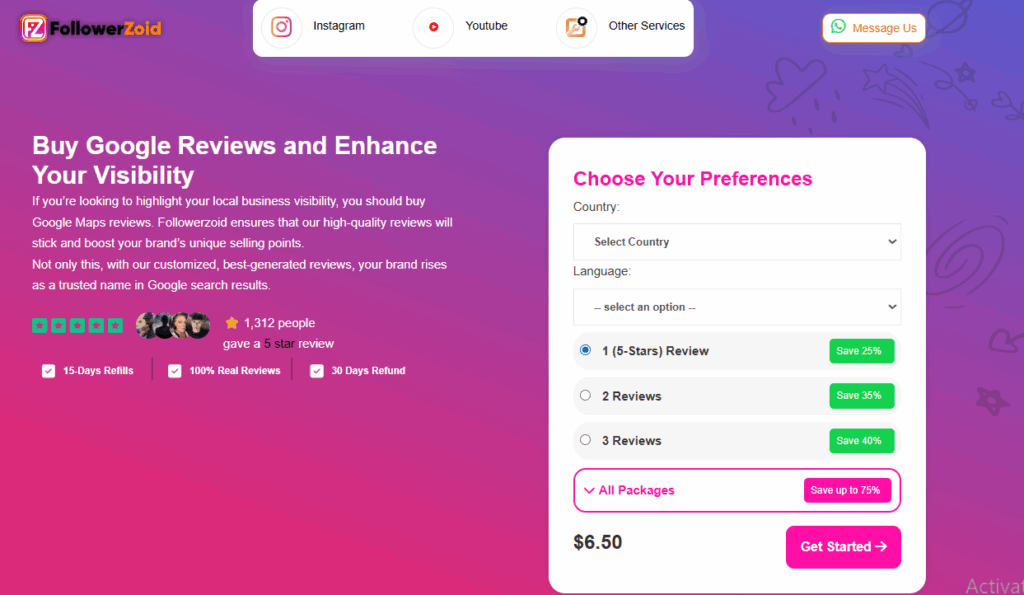Expand the All Packages section

(629, 490)
